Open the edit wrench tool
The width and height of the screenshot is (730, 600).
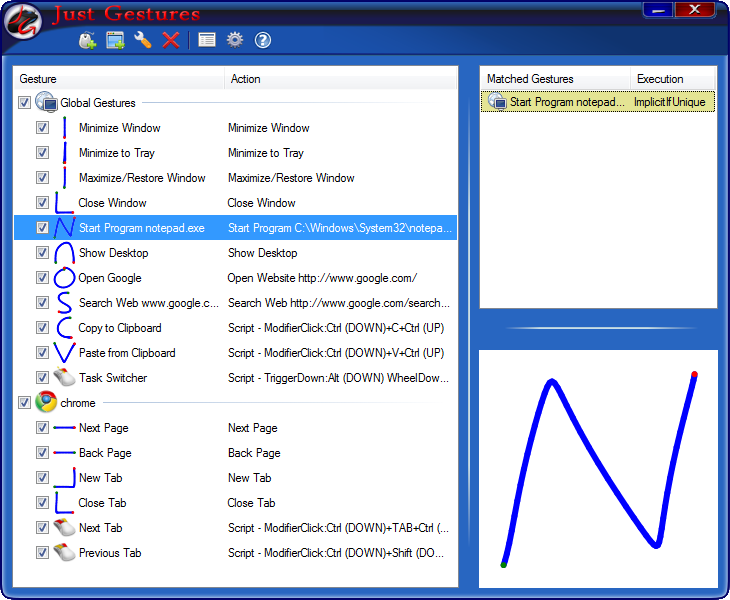coord(143,40)
